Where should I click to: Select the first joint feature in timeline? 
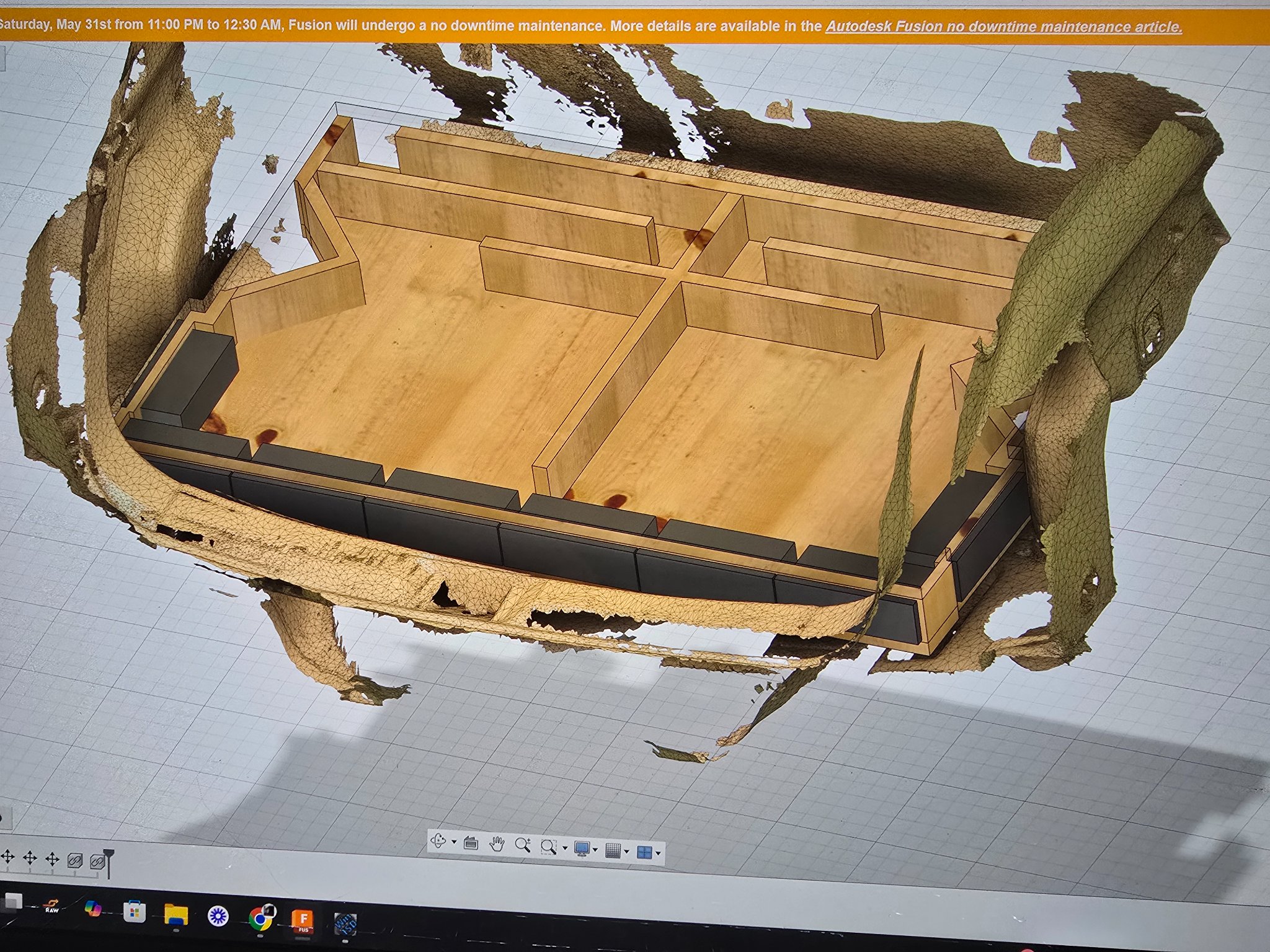tap(75, 860)
